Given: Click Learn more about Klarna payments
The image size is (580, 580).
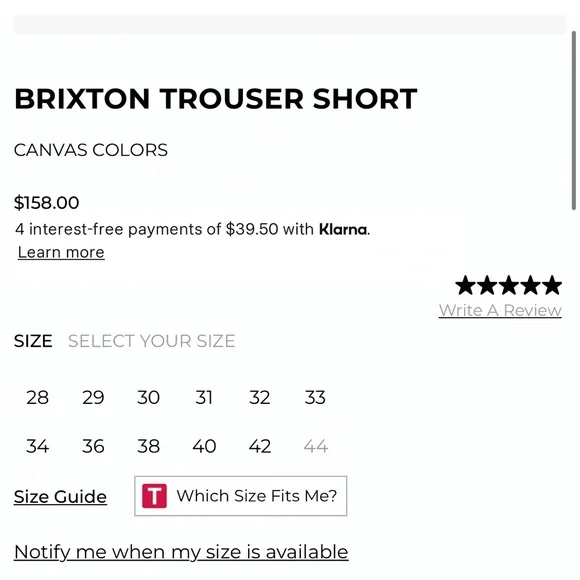Looking at the screenshot, I should pos(61,252).
